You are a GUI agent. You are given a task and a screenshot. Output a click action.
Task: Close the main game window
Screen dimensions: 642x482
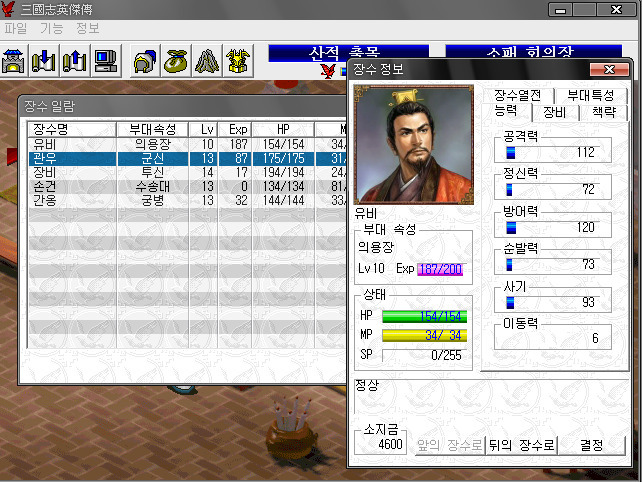click(x=617, y=10)
